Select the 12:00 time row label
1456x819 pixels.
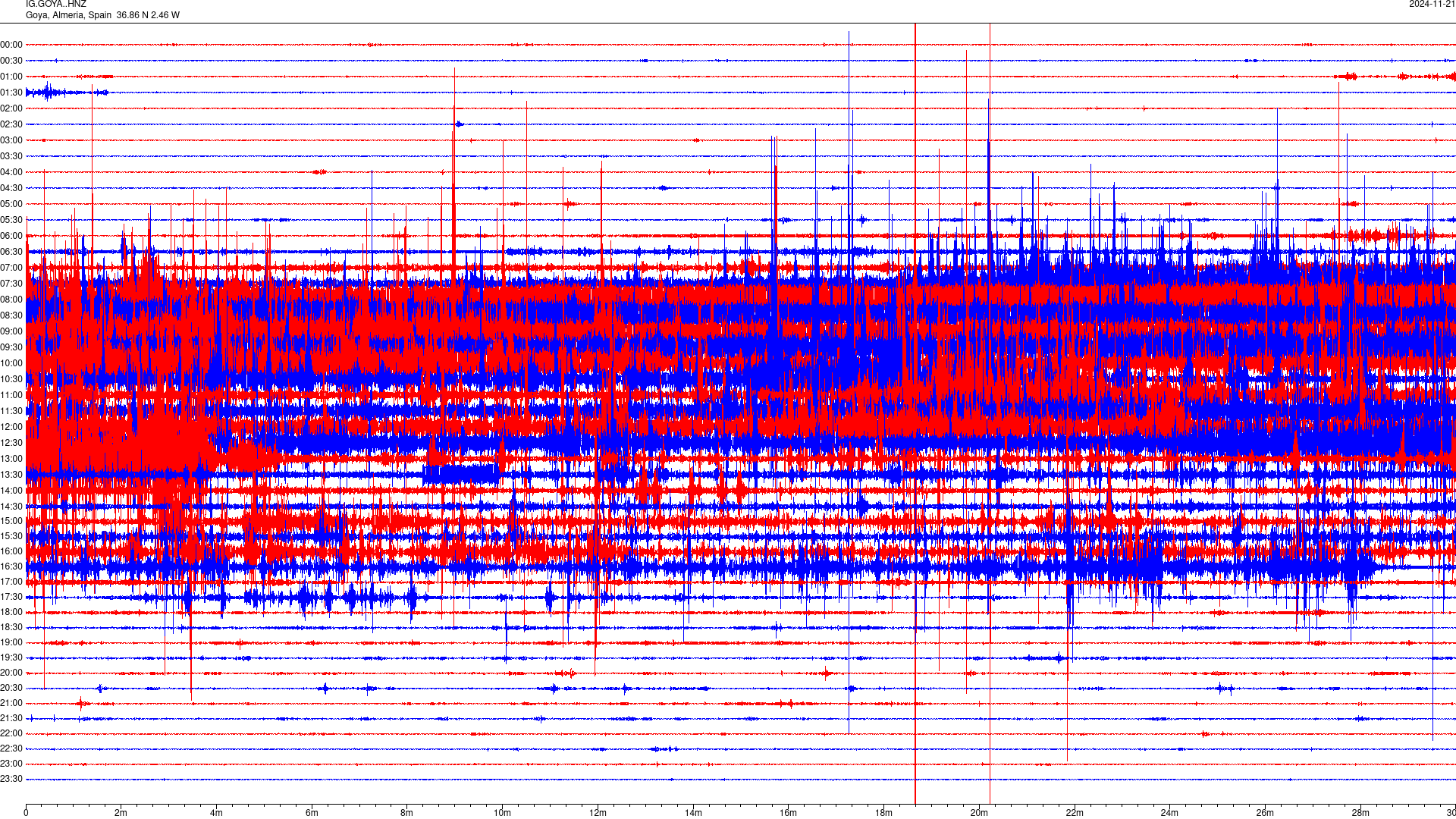[x=11, y=427]
